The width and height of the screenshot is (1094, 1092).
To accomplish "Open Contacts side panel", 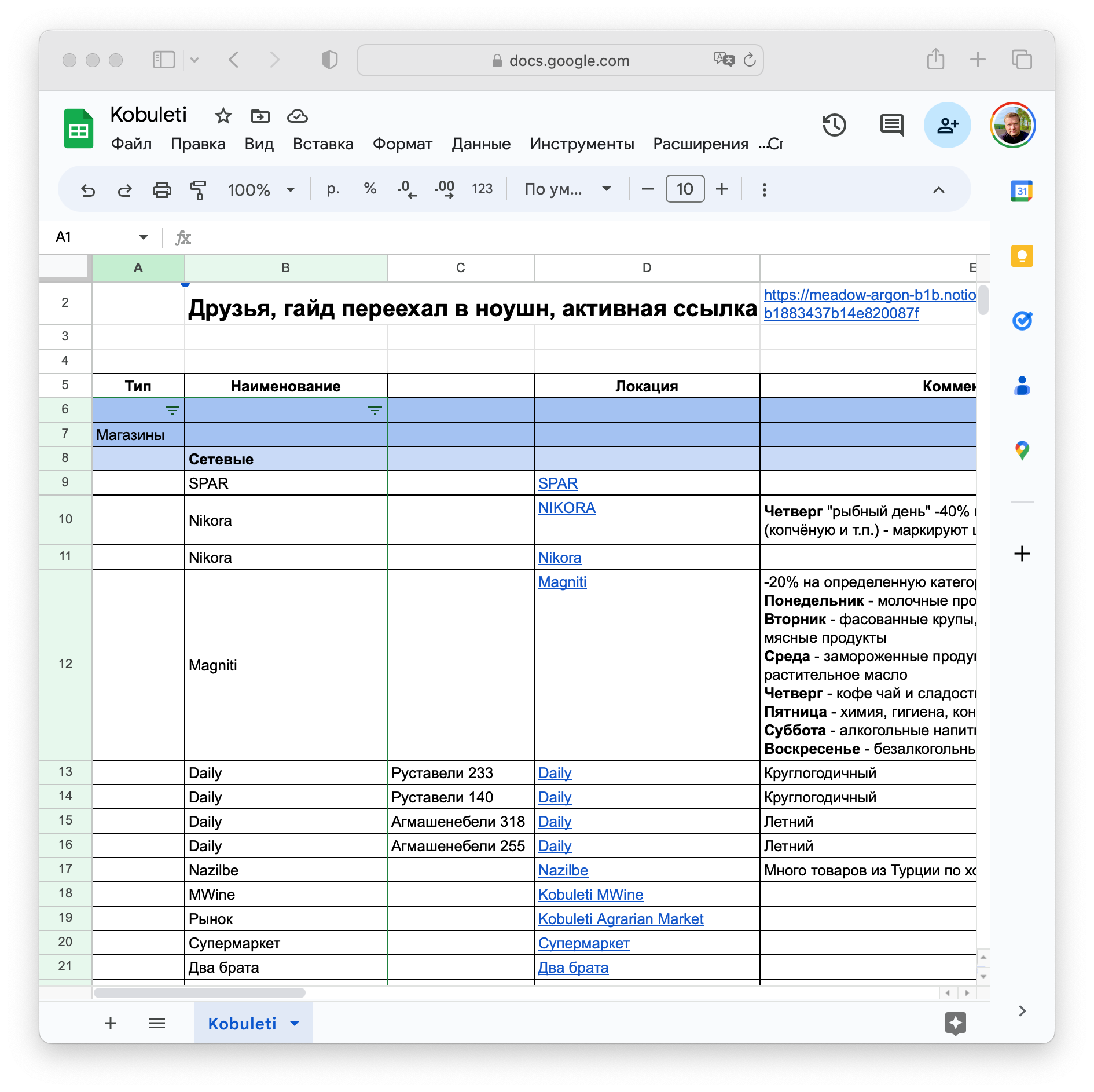I will coord(1022,385).
